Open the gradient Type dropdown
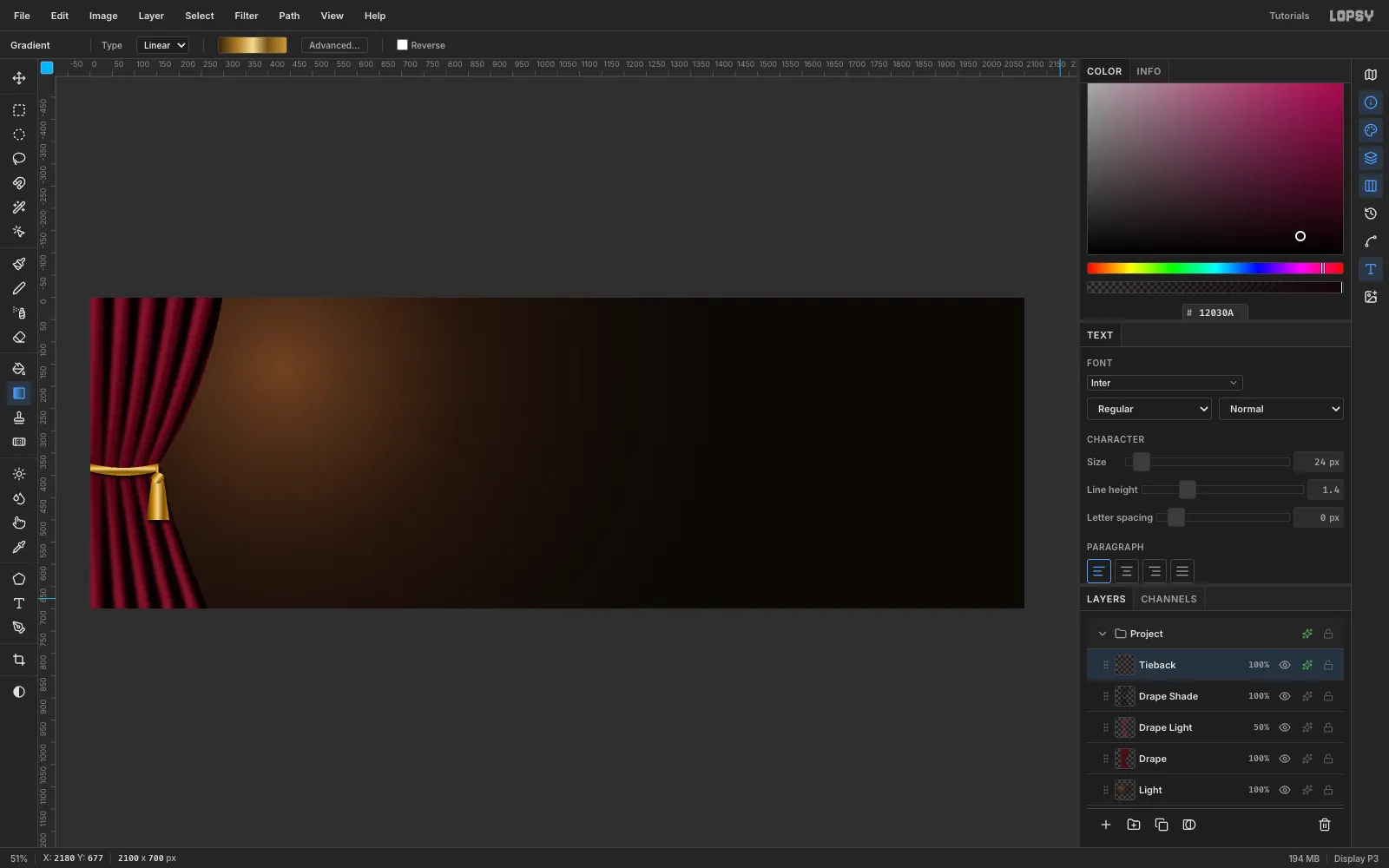The width and height of the screenshot is (1389, 868). coord(163,45)
